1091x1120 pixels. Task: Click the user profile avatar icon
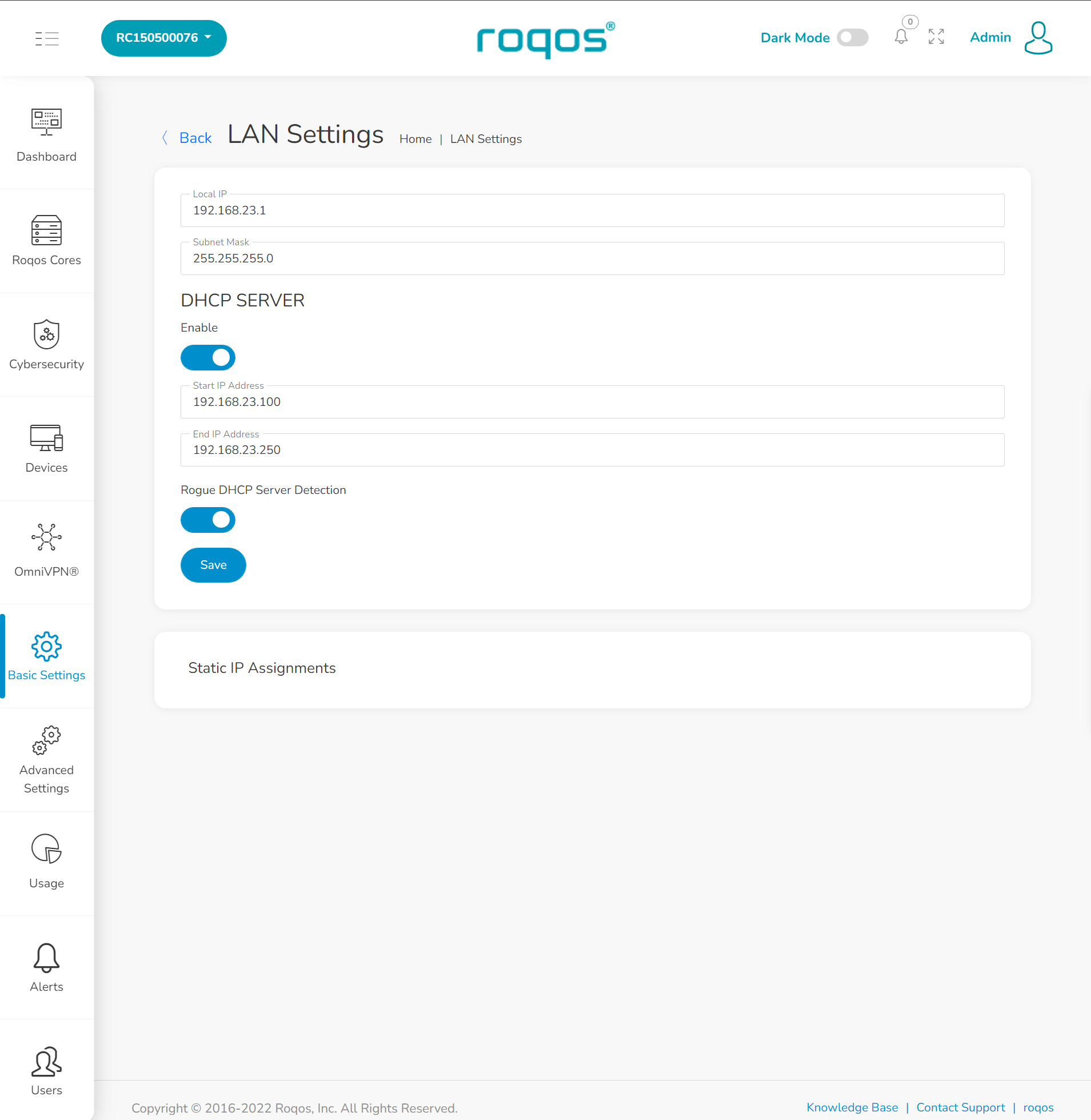click(1038, 38)
